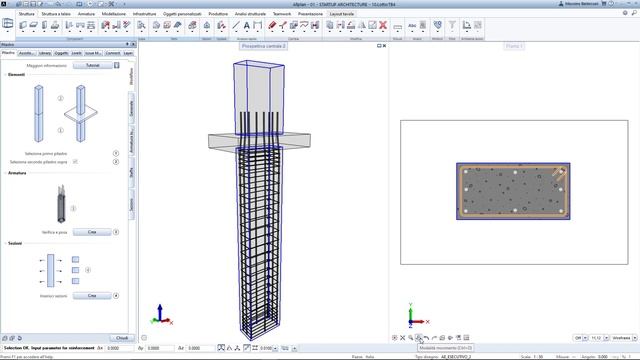Click the large Allplan building structure icon
Image resolution: width=640 pixels, height=360 pixels.
[8, 24]
